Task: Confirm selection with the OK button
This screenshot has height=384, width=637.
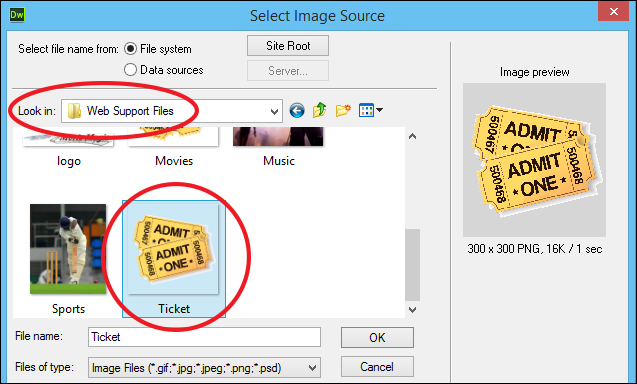Action: click(x=377, y=338)
